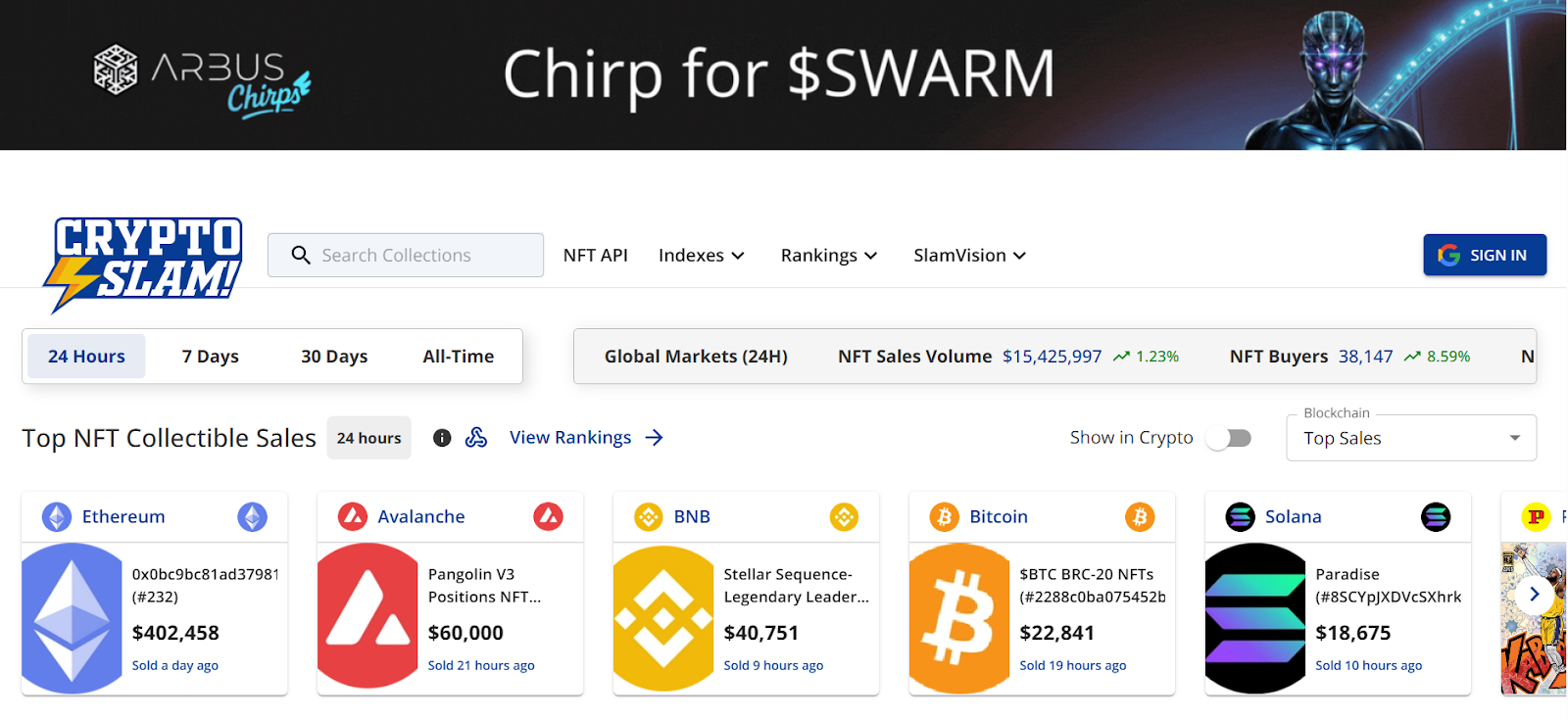Open the Blockchain Top Sales combo box
Image resolution: width=1568 pixels, height=720 pixels.
(x=1411, y=438)
